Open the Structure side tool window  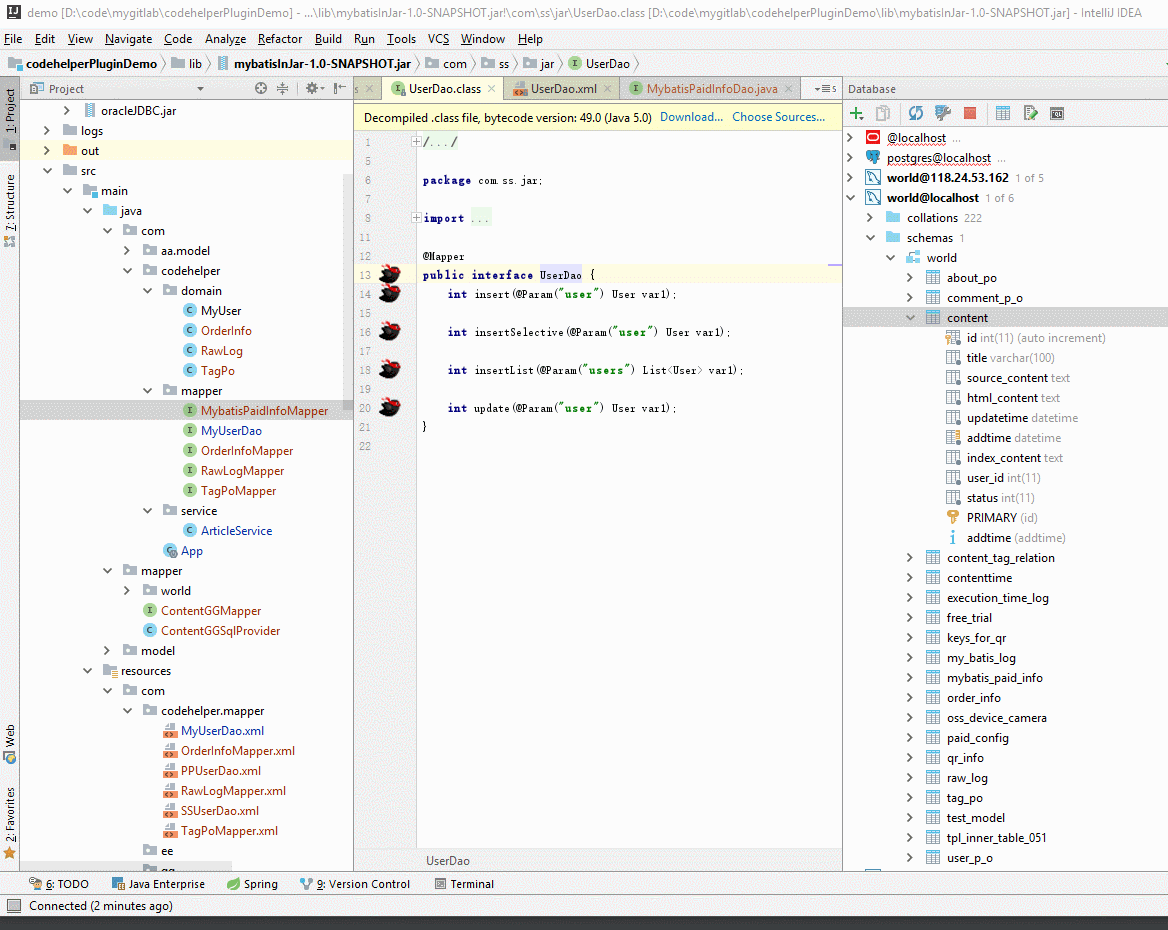tap(10, 209)
